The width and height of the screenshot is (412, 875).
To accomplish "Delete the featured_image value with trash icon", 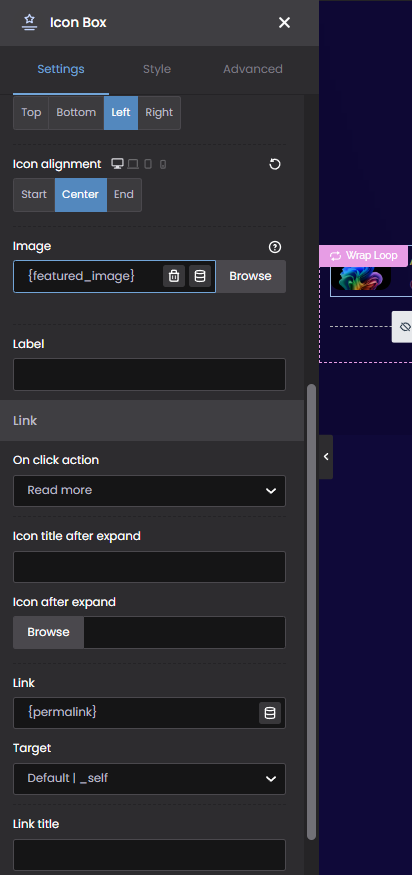I will click(x=174, y=276).
